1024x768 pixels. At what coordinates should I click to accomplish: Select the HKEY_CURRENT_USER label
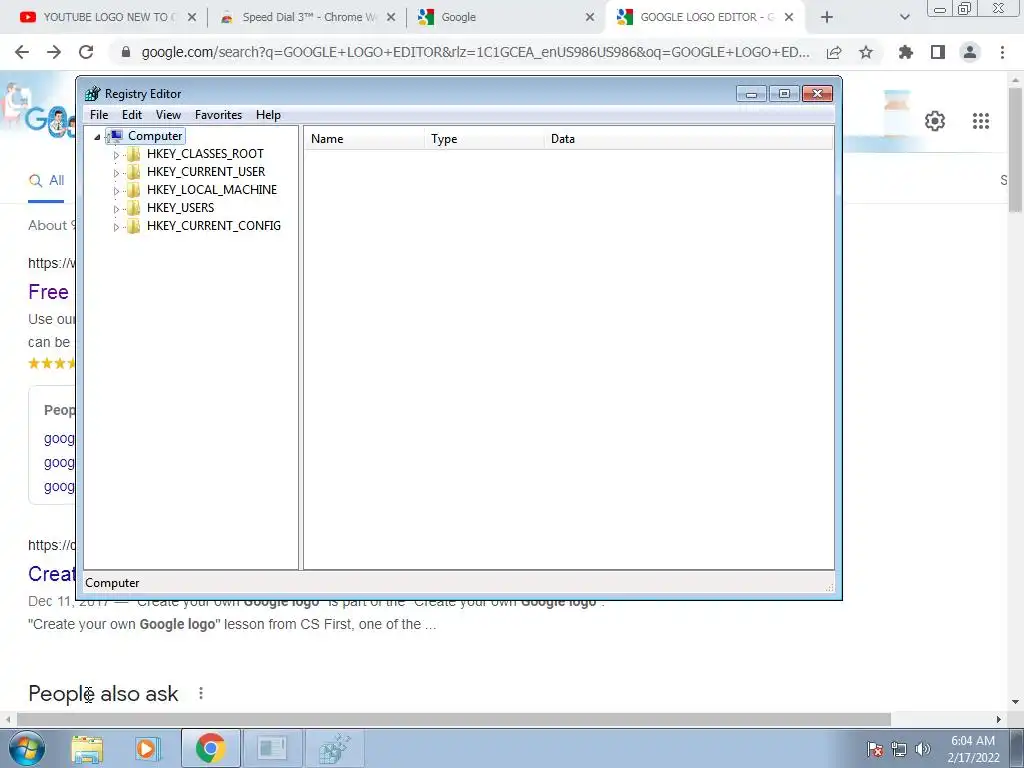tap(206, 172)
